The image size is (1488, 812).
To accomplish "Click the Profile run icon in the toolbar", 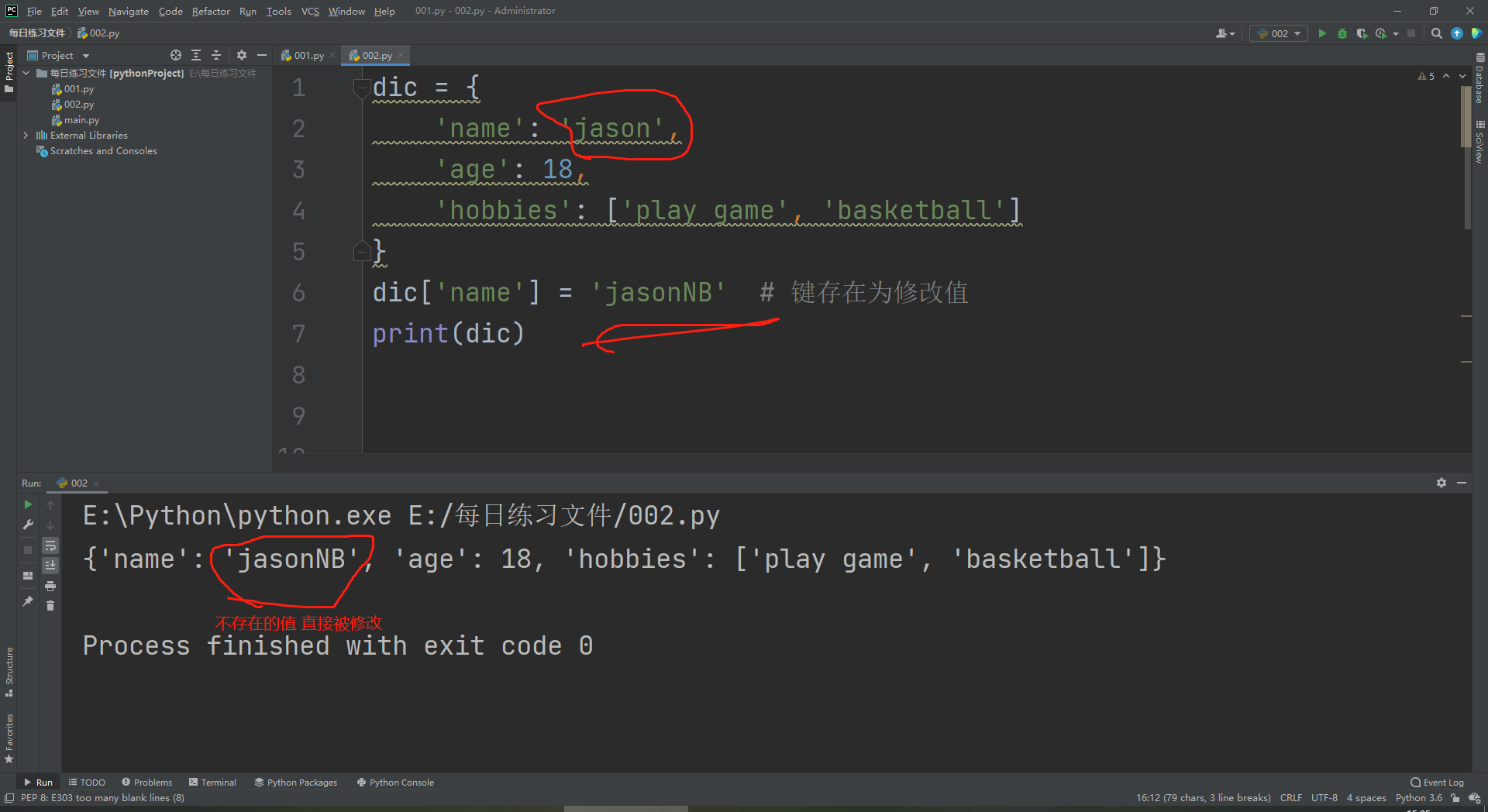I will click(1381, 33).
